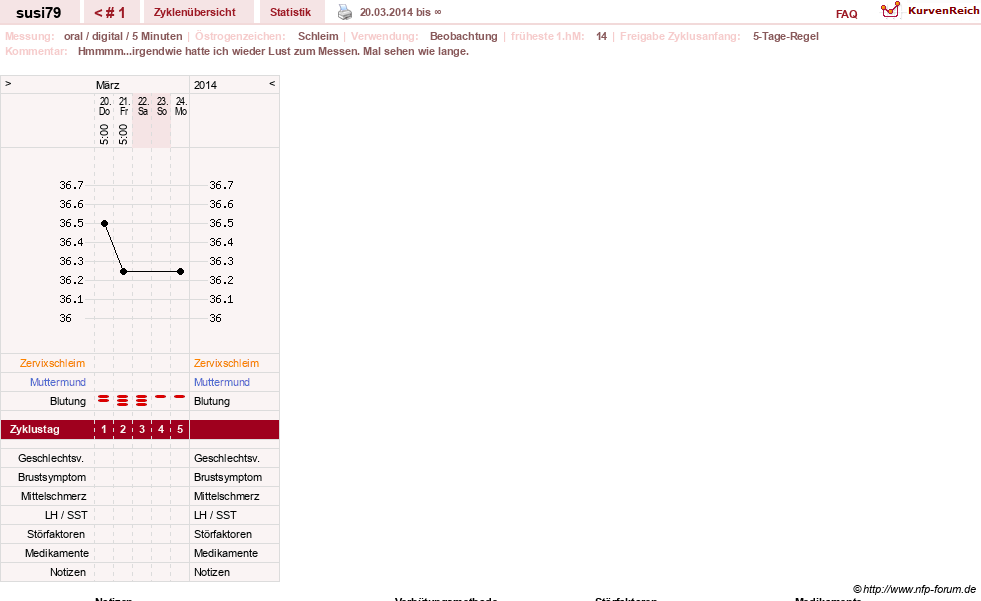981x601 pixels.
Task: Click the light bleeding marker on cycle day 5
Action: click(180, 396)
